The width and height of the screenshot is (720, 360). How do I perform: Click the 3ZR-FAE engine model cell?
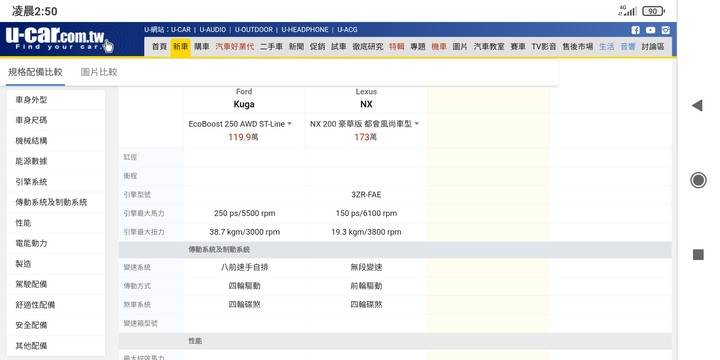click(x=366, y=195)
